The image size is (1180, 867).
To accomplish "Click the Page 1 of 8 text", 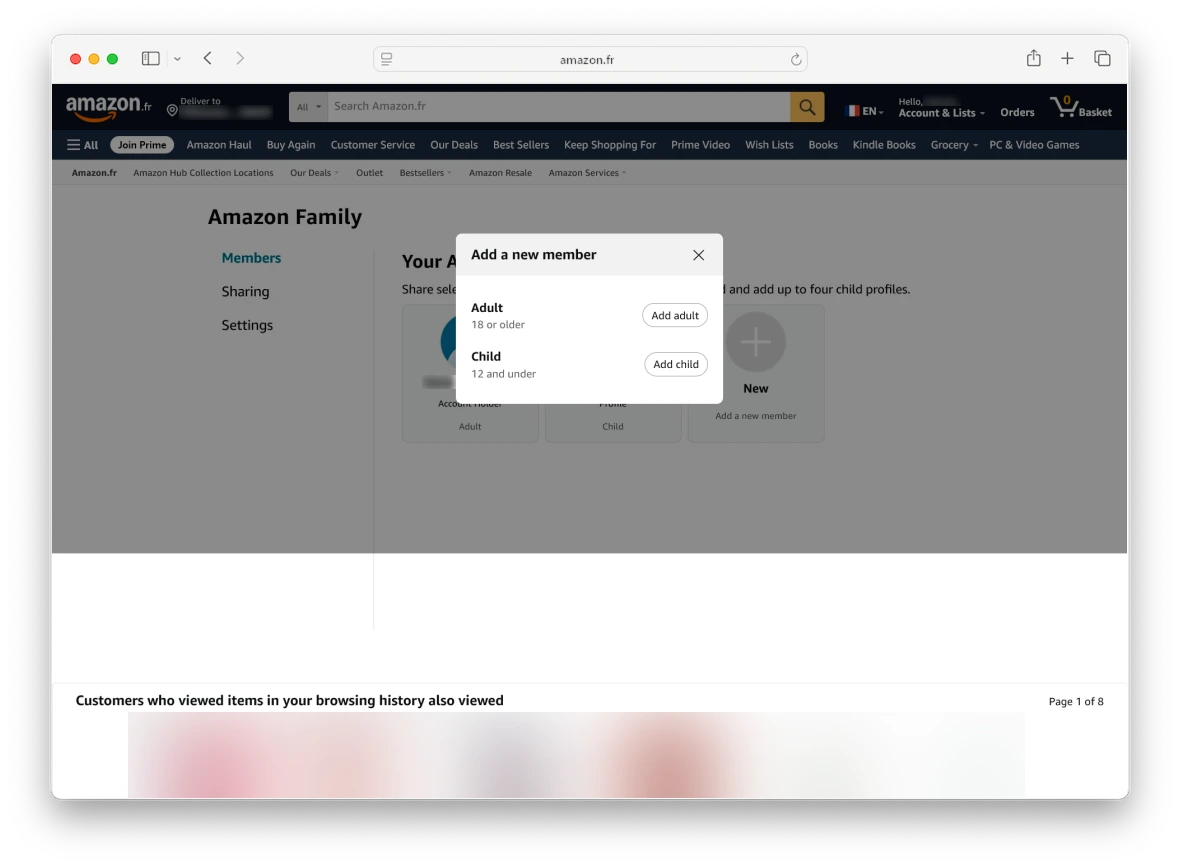I will (1076, 701).
